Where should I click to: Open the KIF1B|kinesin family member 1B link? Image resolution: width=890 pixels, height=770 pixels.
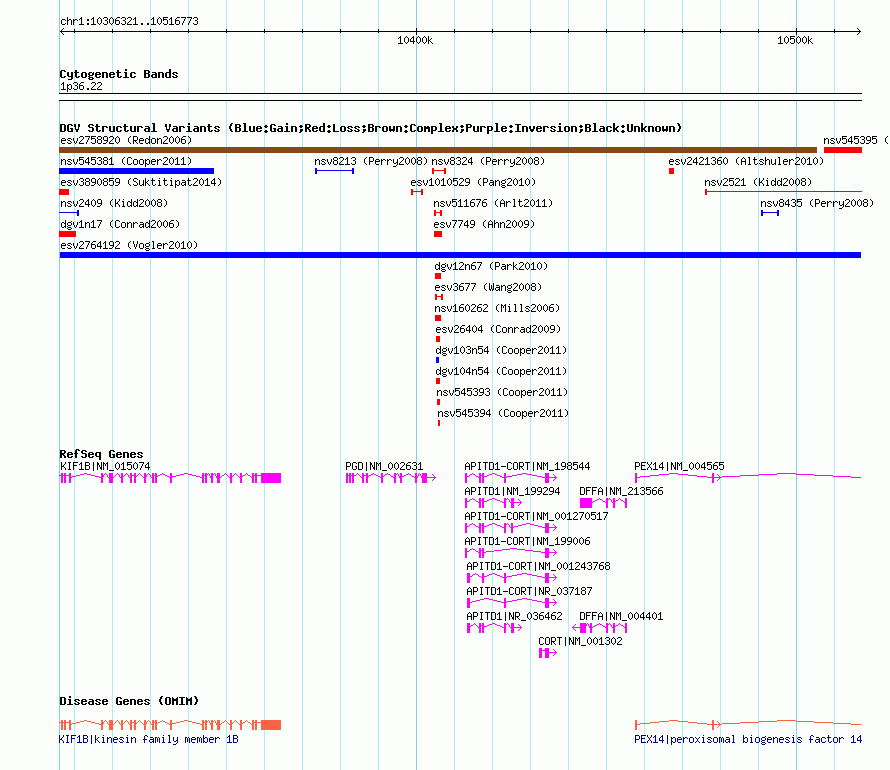coord(149,739)
